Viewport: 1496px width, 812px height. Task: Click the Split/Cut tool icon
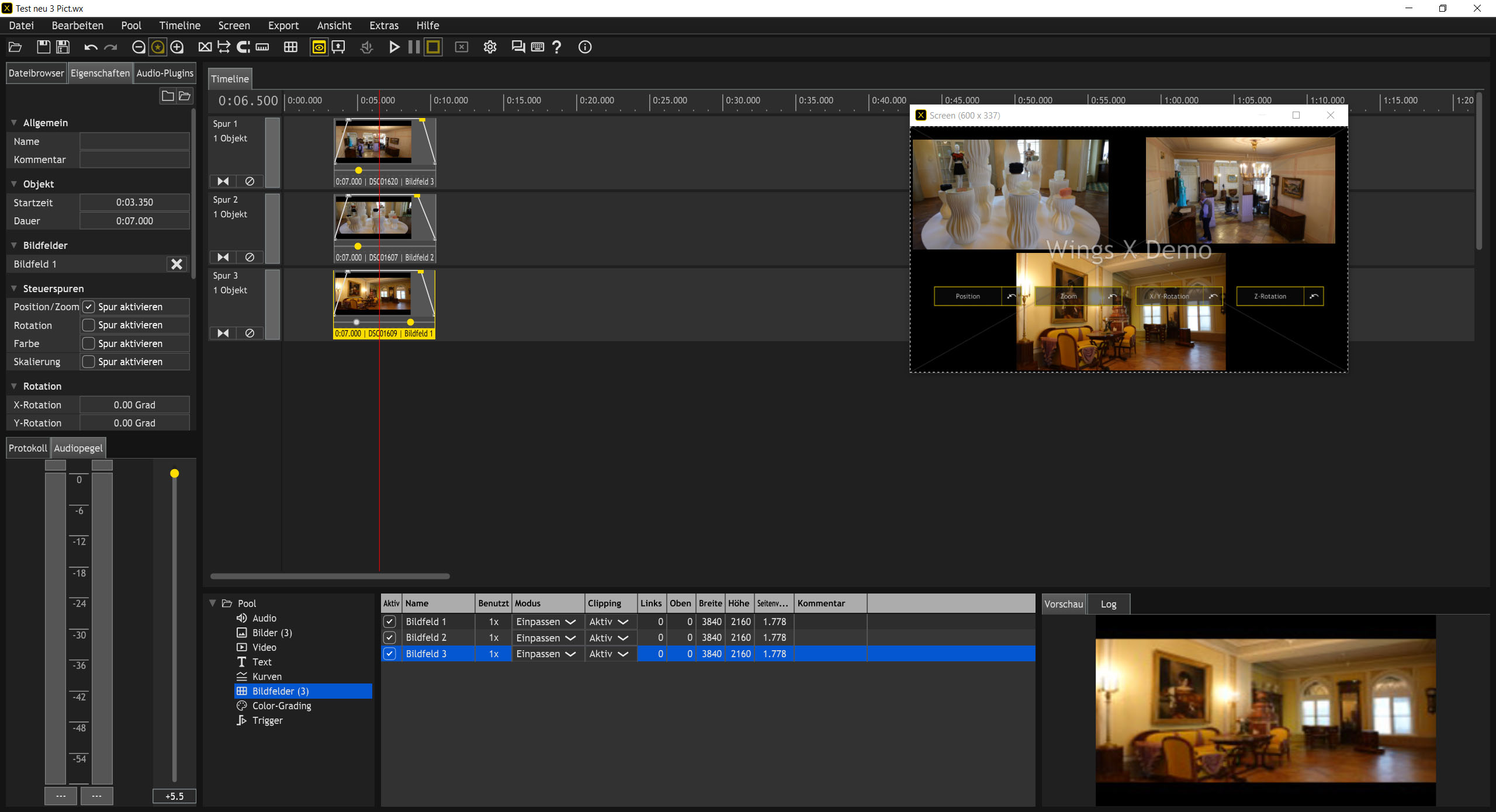click(x=205, y=47)
